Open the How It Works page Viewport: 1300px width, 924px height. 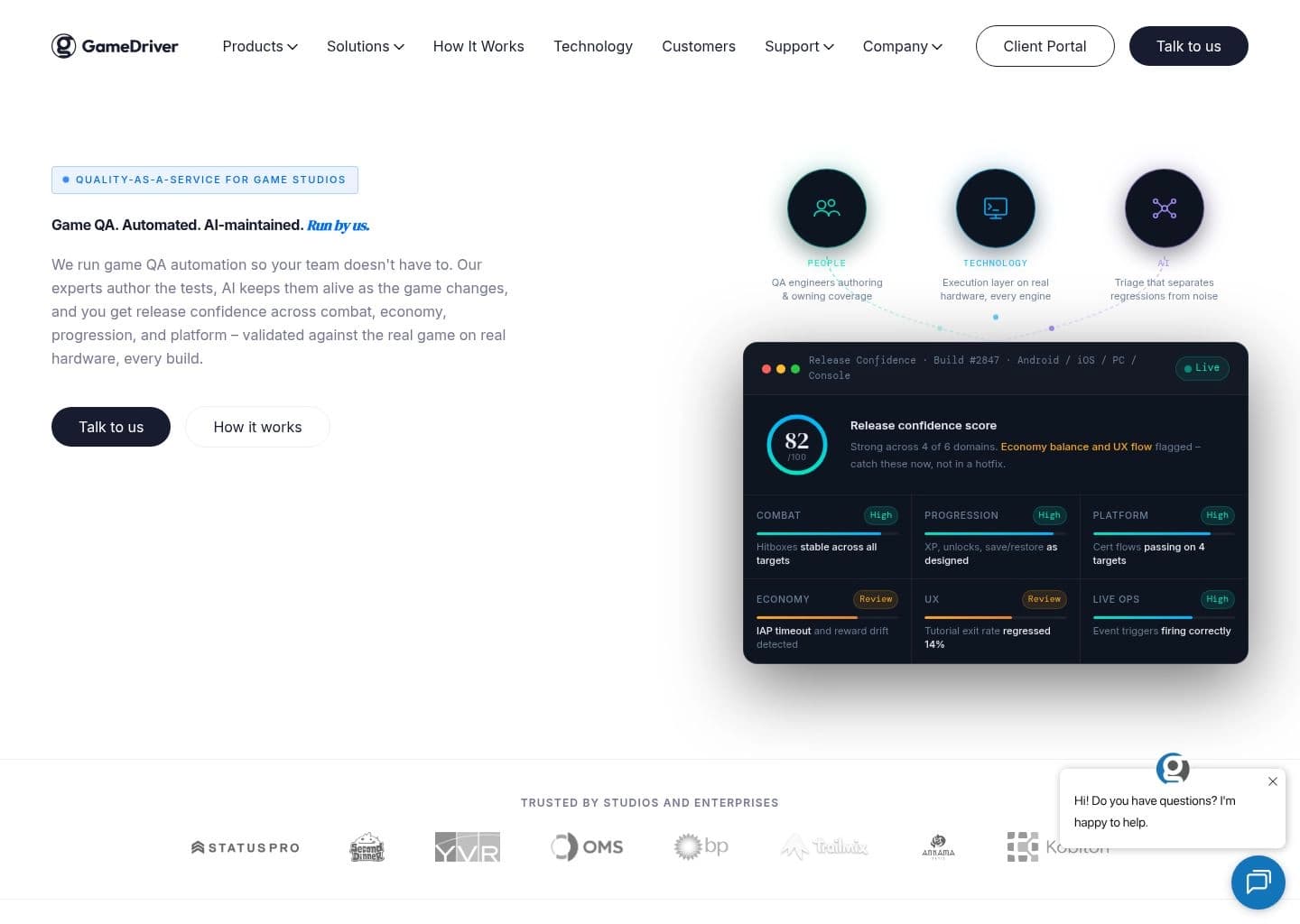[x=478, y=46]
